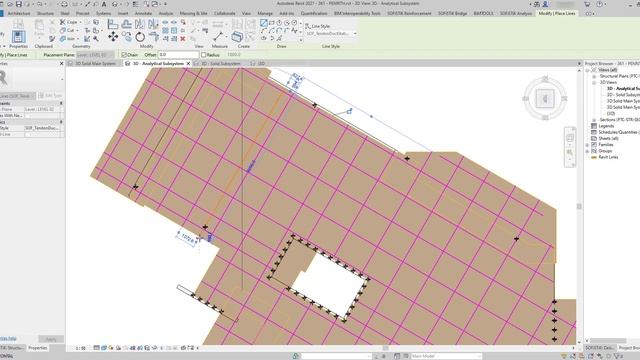Screen dimensions: 640x360
Task: Open the Collaborate ribbon tab
Action: point(224,13)
